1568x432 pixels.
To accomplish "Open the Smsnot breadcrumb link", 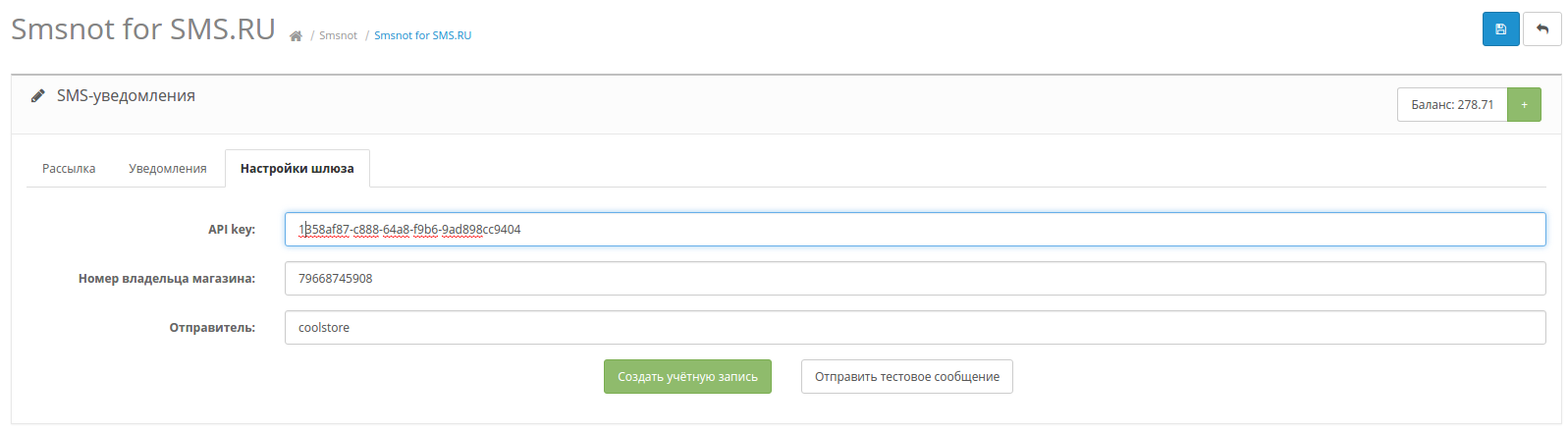I will [338, 35].
